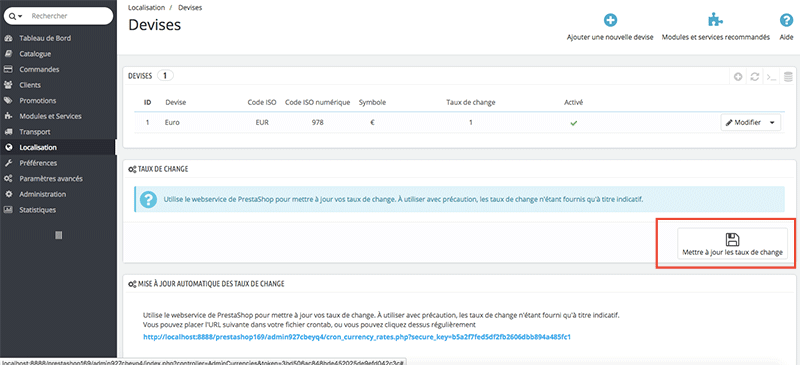Image resolution: width=800 pixels, height=365 pixels.
Task: Click the Aide question mark icon
Action: pos(786,20)
